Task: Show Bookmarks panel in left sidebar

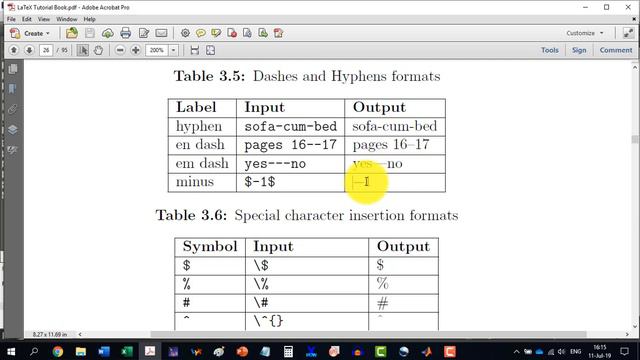Action: [13, 89]
